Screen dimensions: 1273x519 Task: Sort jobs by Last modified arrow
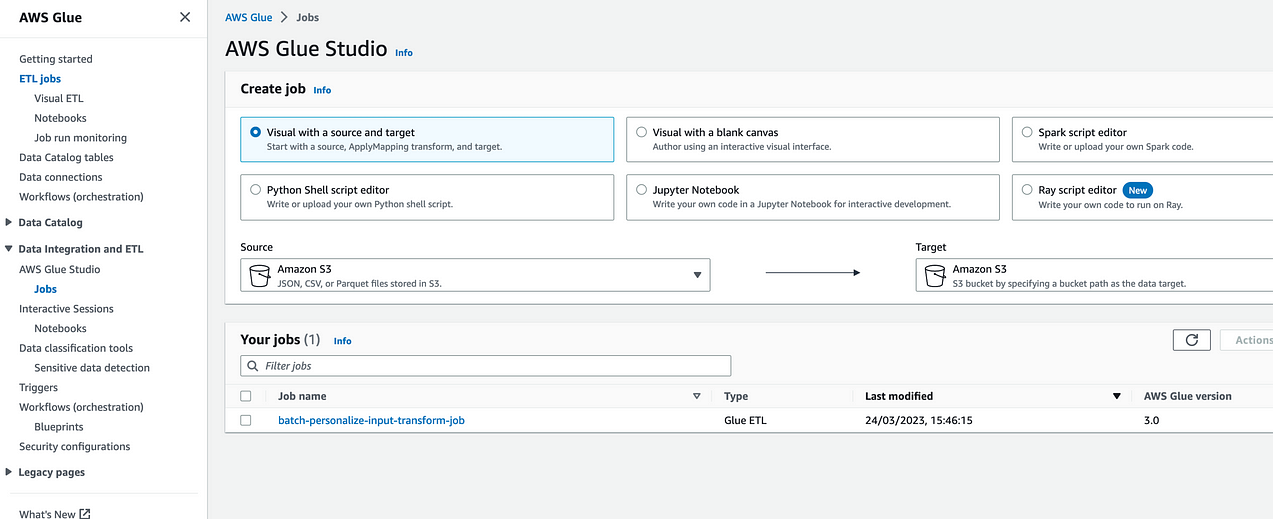tap(1117, 396)
